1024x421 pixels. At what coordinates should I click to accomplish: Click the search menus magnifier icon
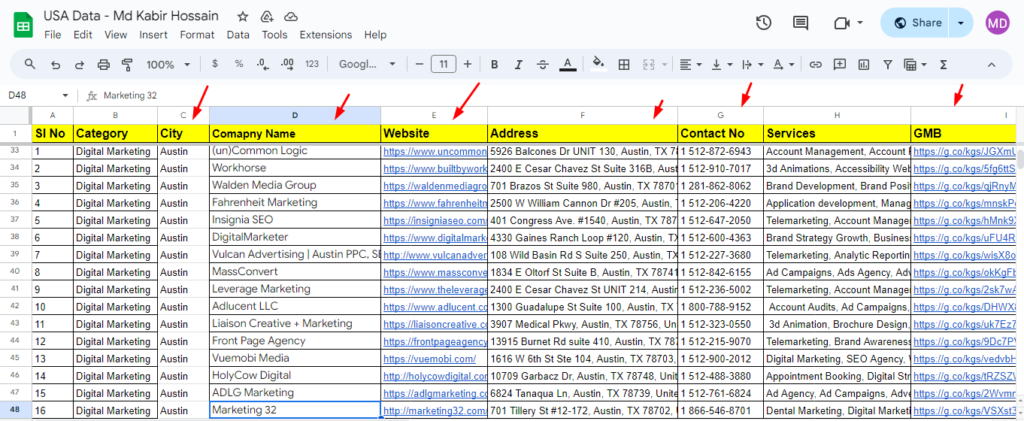(30, 64)
